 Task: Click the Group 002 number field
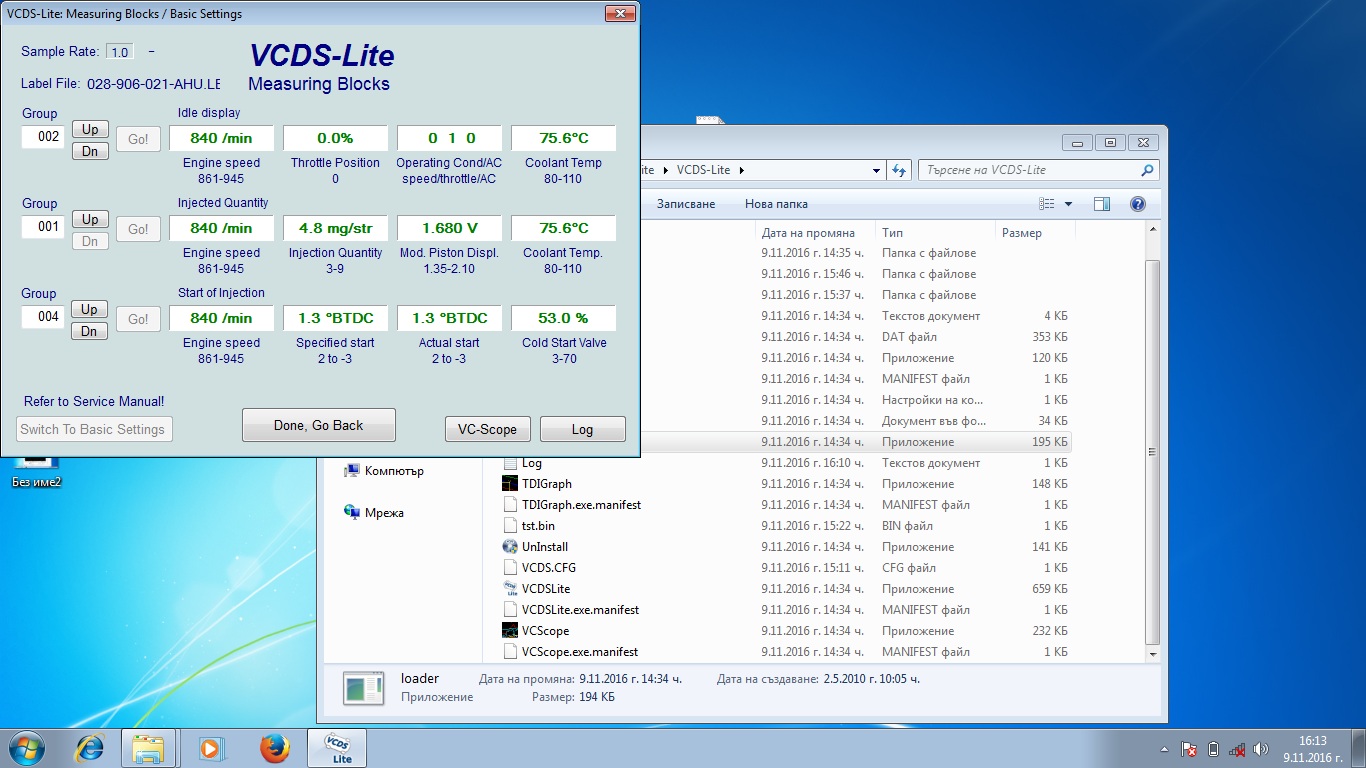44,137
